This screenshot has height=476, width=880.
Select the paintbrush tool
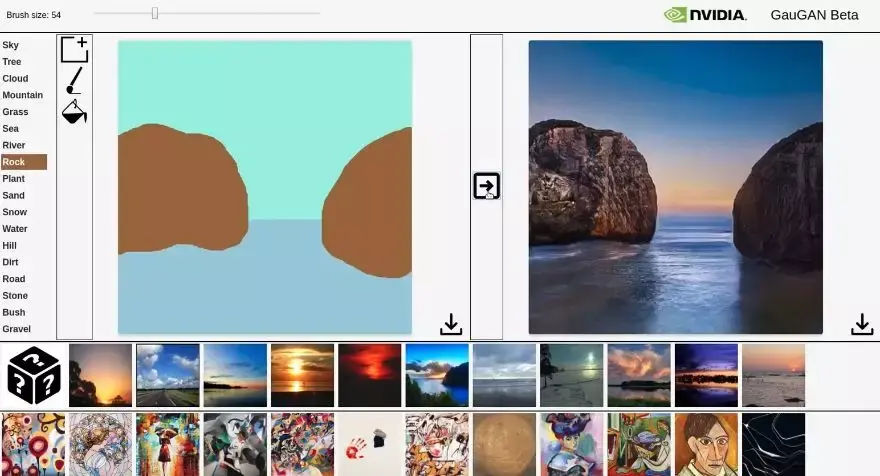74,80
